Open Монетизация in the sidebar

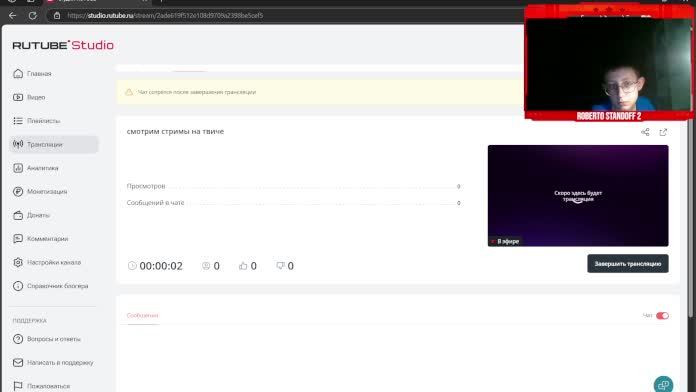pyautogui.click(x=40, y=191)
